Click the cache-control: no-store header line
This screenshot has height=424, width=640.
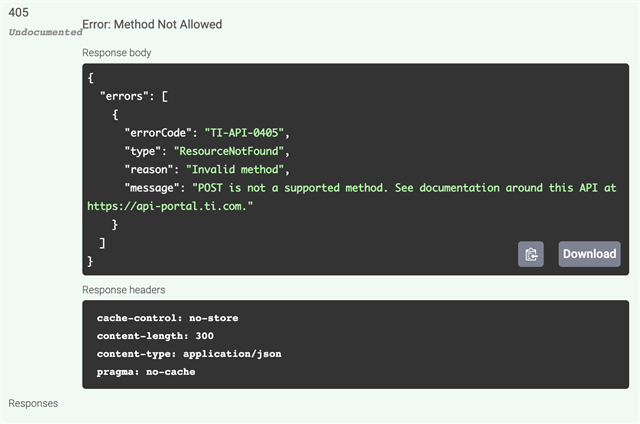point(167,318)
